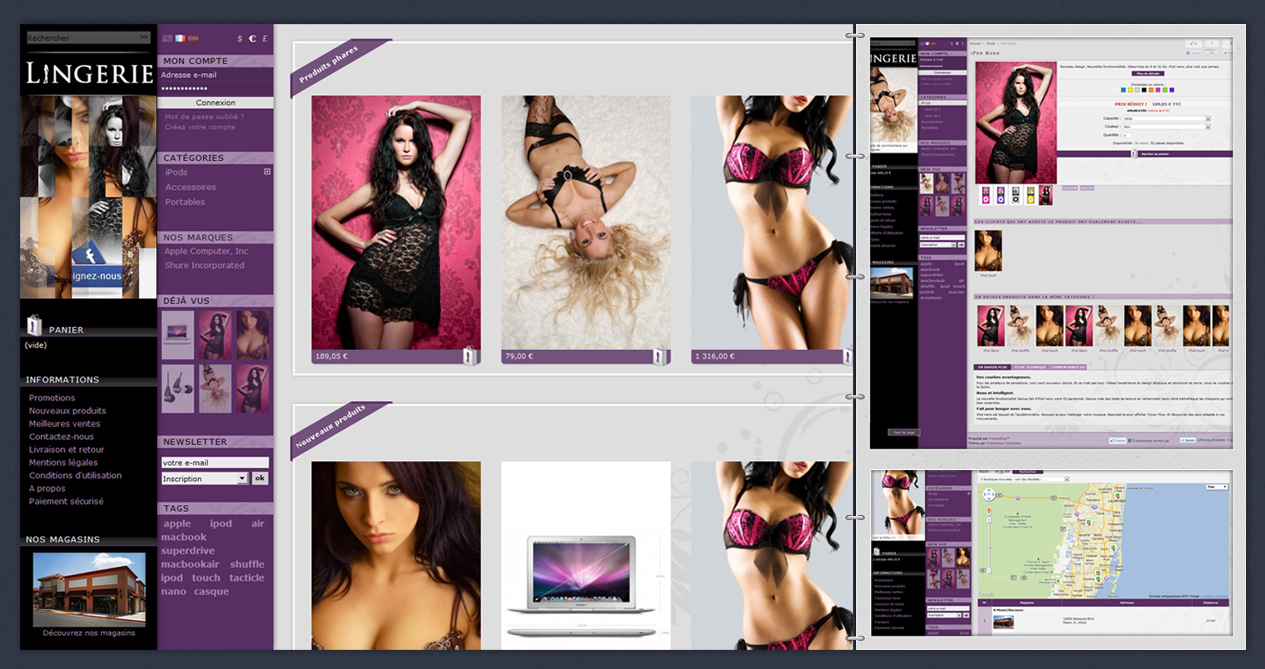Select dollar currency symbol

240,38
